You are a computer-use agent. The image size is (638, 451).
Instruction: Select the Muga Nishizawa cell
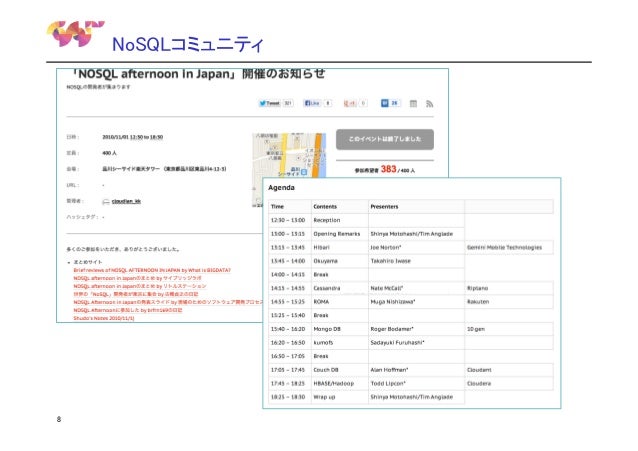[416, 302]
